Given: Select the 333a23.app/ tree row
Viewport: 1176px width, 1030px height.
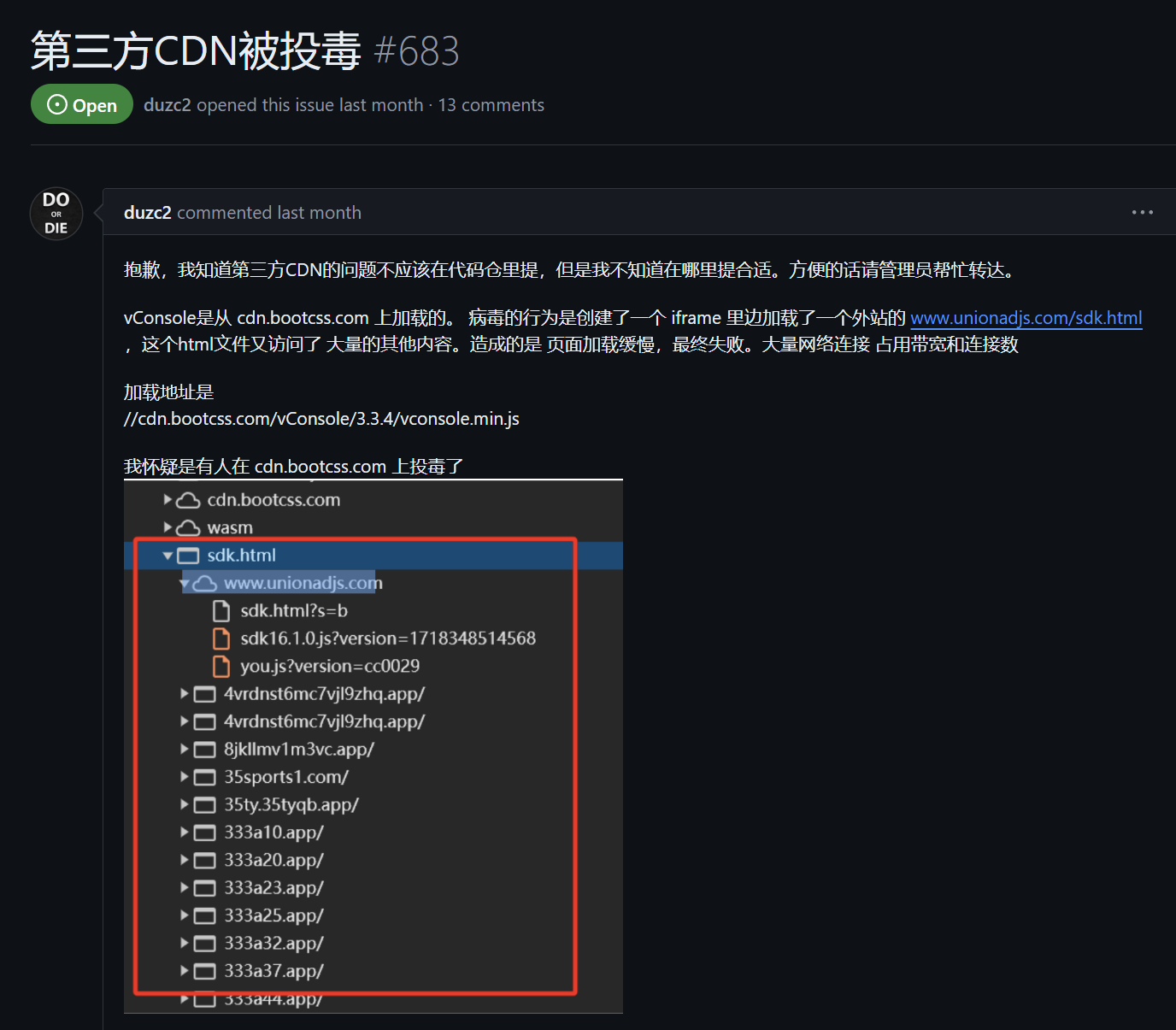Looking at the screenshot, I should (273, 888).
